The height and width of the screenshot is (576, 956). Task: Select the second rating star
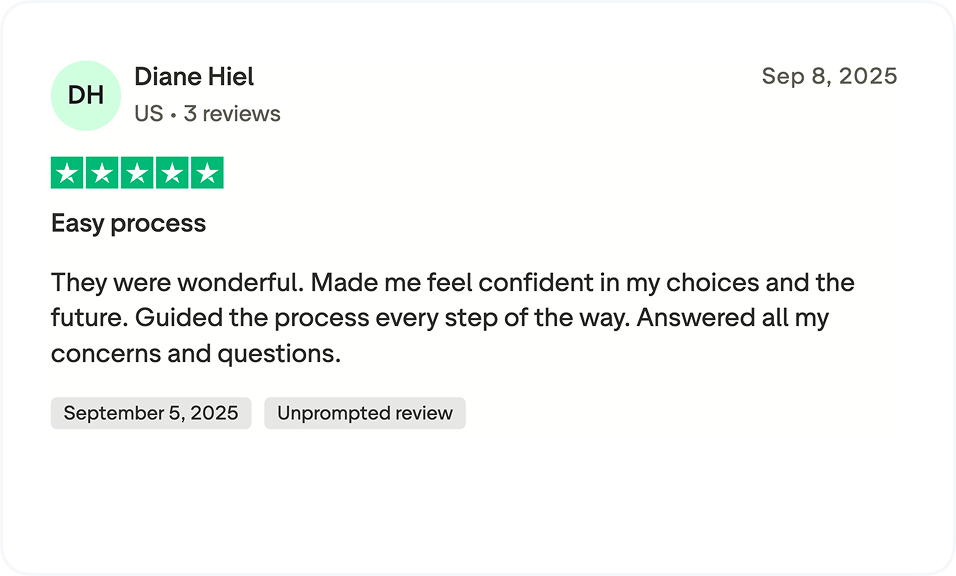click(x=102, y=173)
